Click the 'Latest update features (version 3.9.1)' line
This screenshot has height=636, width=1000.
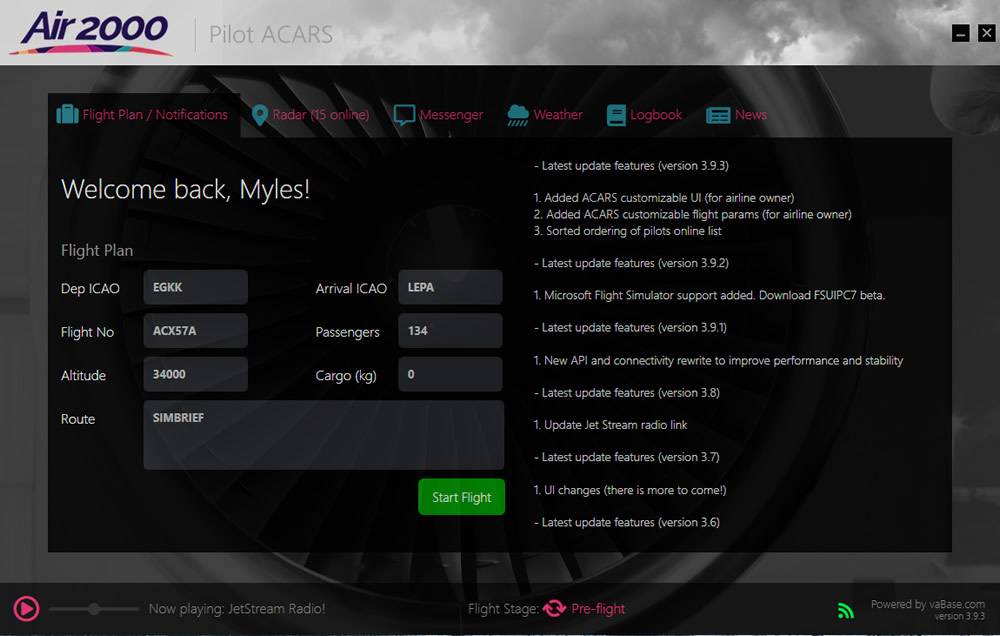pos(631,328)
